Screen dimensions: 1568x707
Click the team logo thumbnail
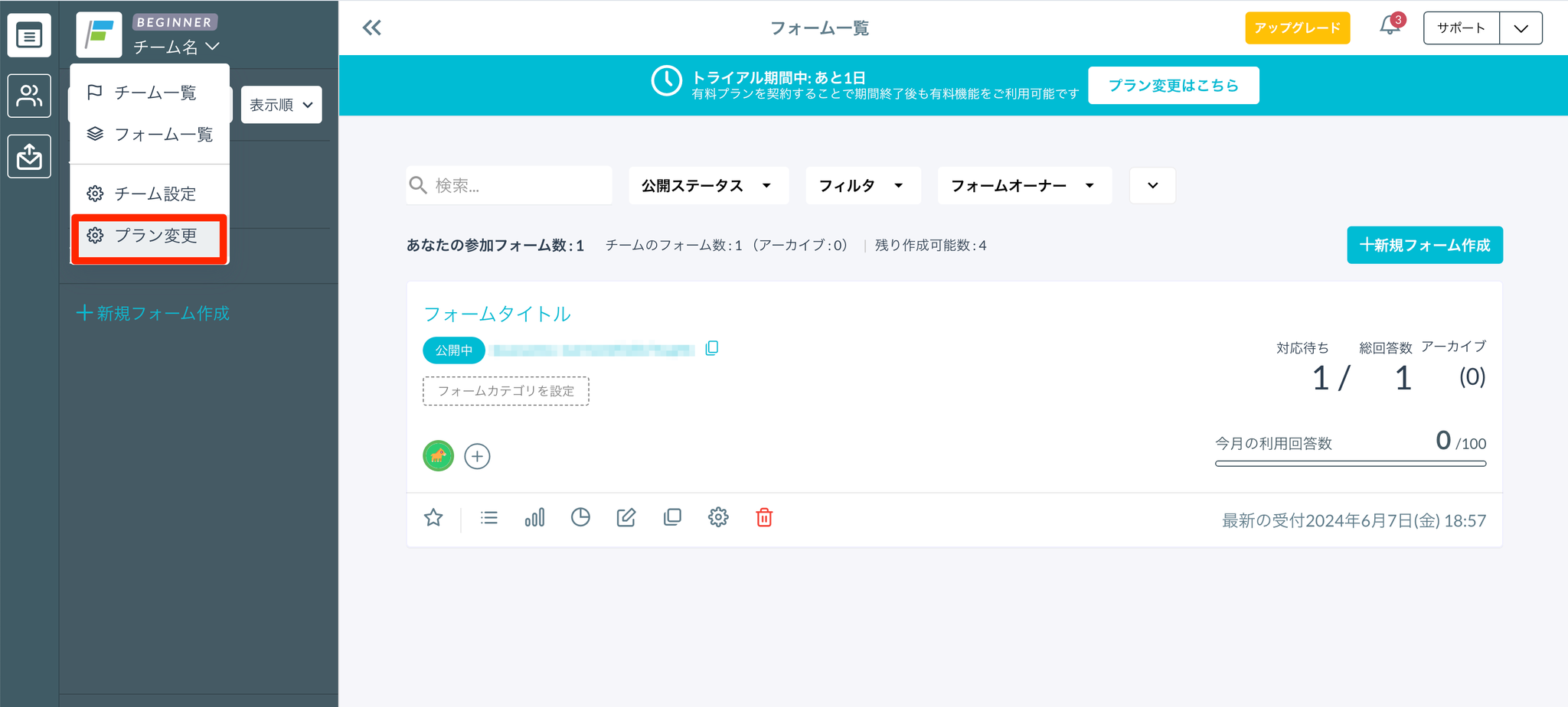[x=100, y=34]
